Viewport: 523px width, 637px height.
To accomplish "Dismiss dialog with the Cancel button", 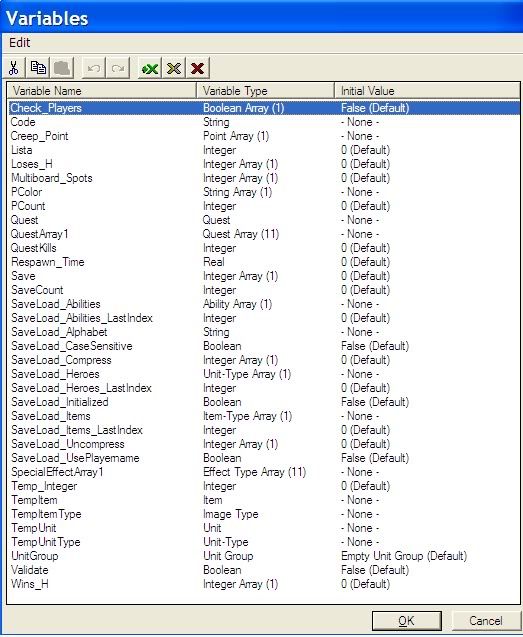I will (x=486, y=621).
